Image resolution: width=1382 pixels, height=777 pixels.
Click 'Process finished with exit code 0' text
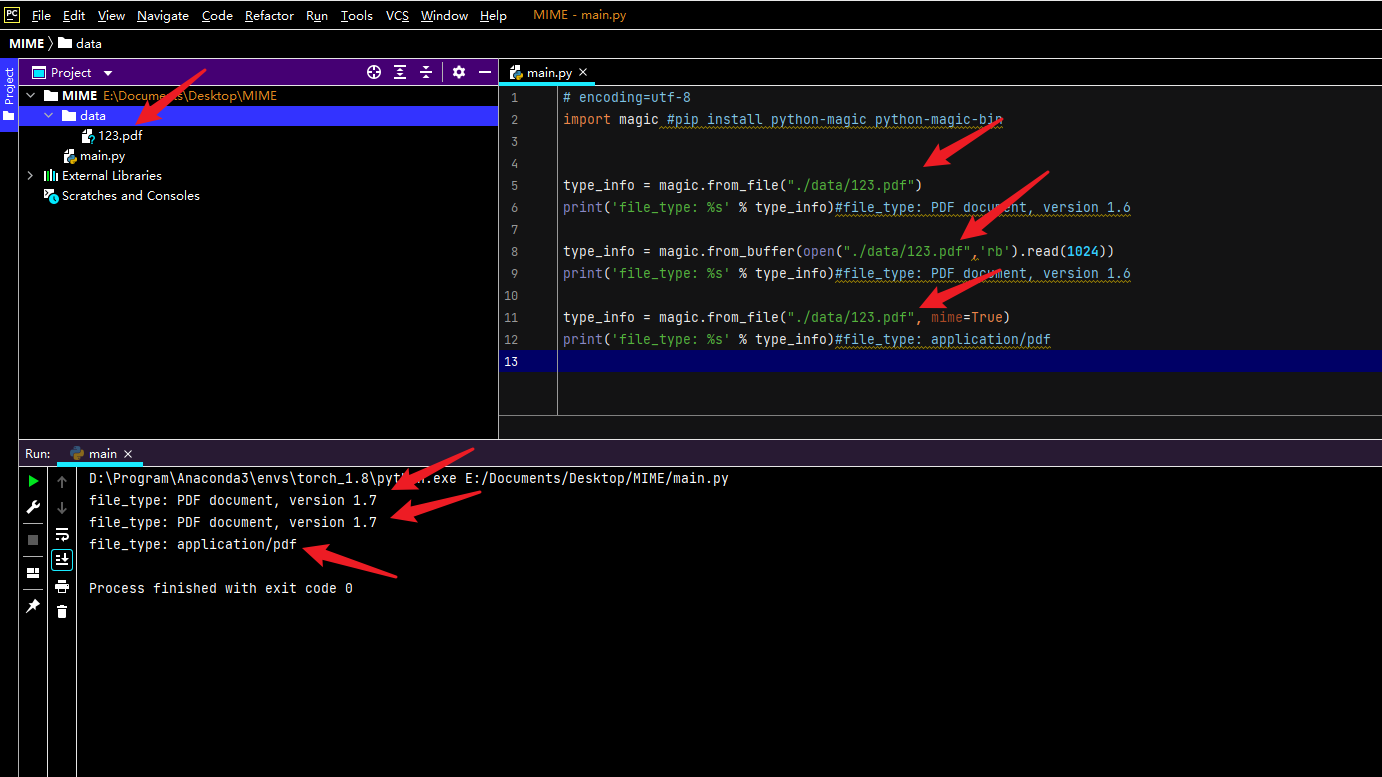pyautogui.click(x=221, y=589)
